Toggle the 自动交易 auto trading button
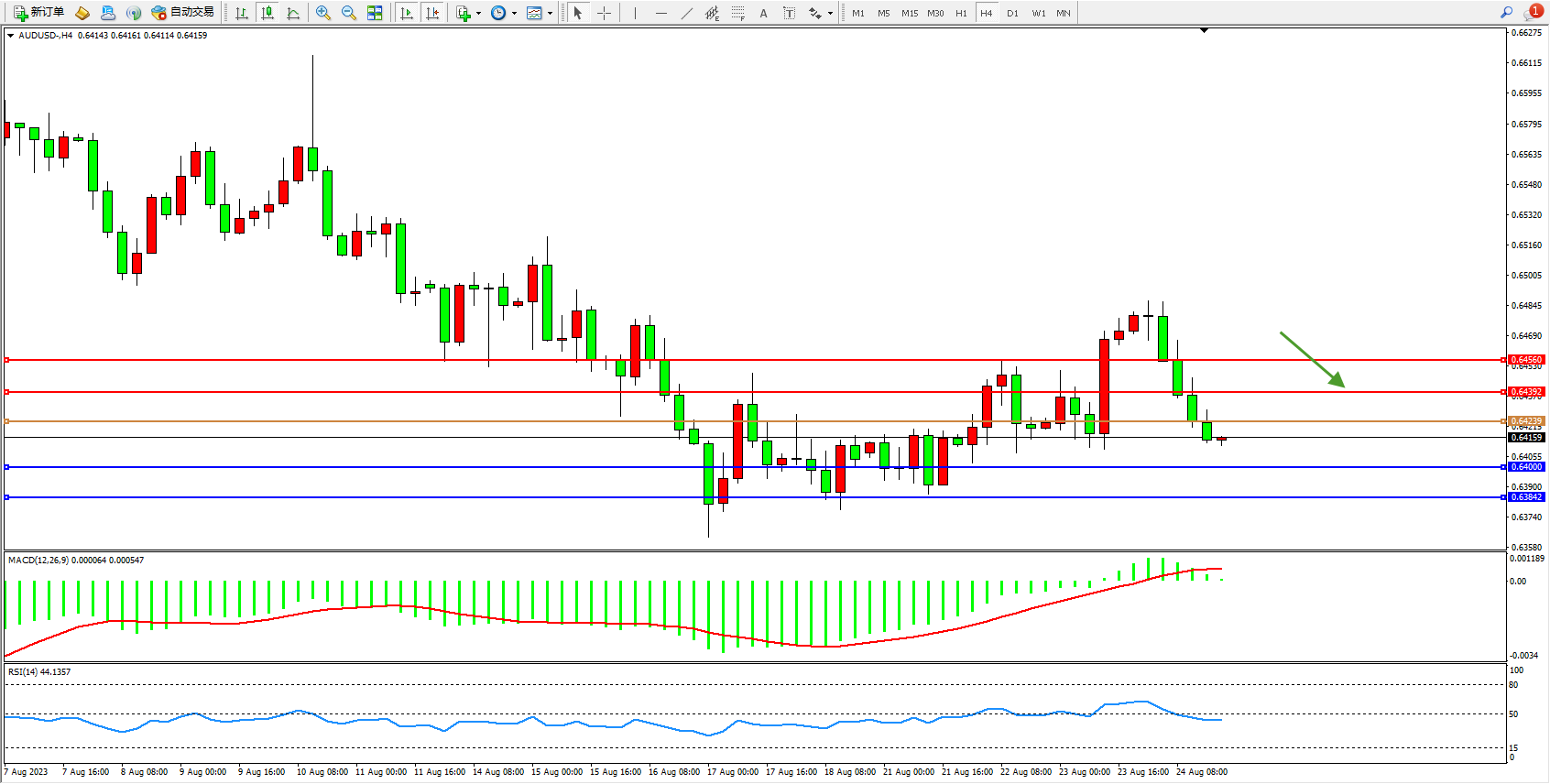 point(182,13)
